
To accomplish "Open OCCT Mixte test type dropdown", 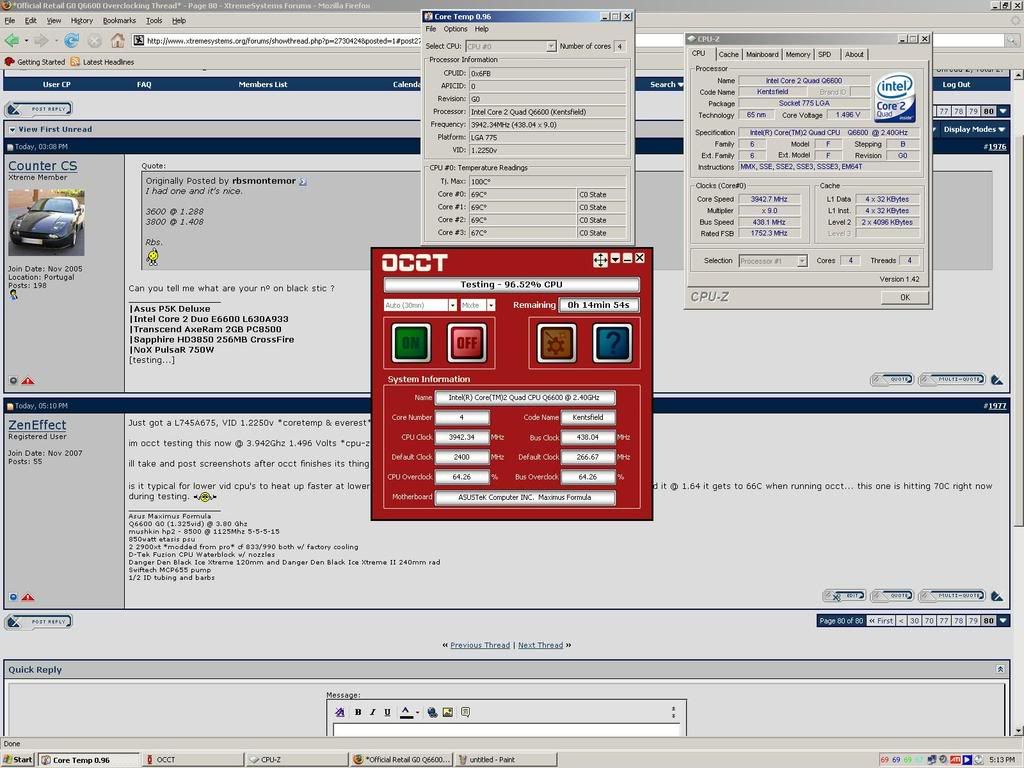I will point(491,305).
